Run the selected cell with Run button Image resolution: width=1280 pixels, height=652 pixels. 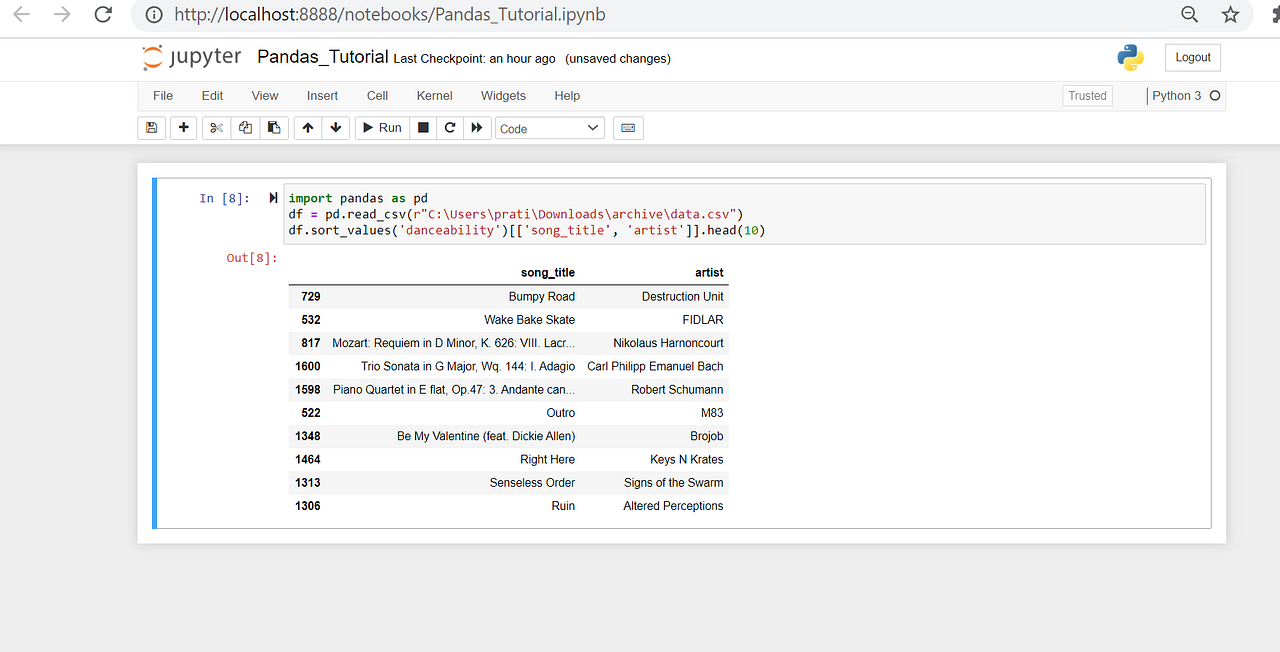(381, 127)
